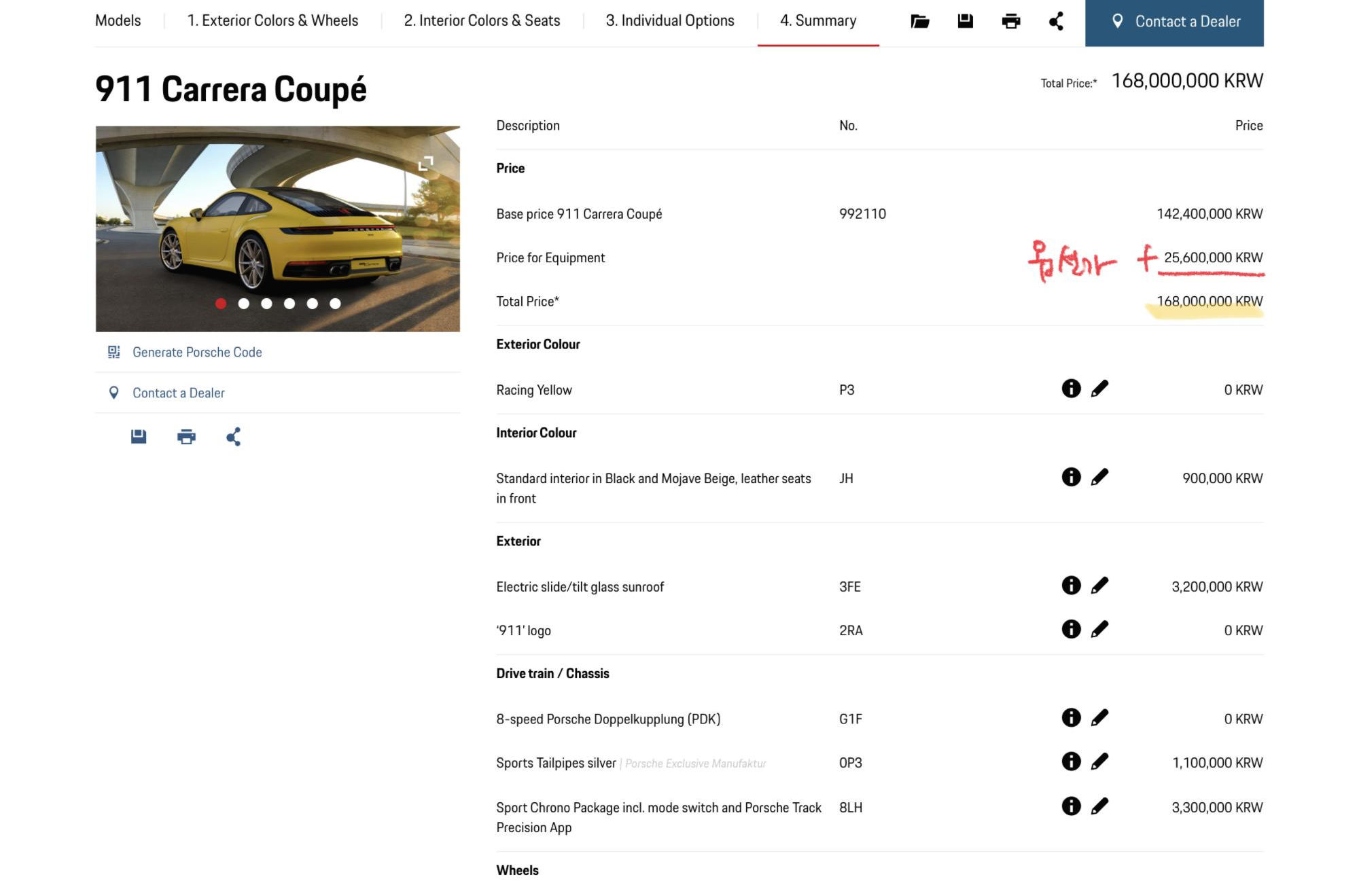Viewport: 1359px width, 896px height.
Task: Select the second car image carousel dot
Action: [244, 304]
